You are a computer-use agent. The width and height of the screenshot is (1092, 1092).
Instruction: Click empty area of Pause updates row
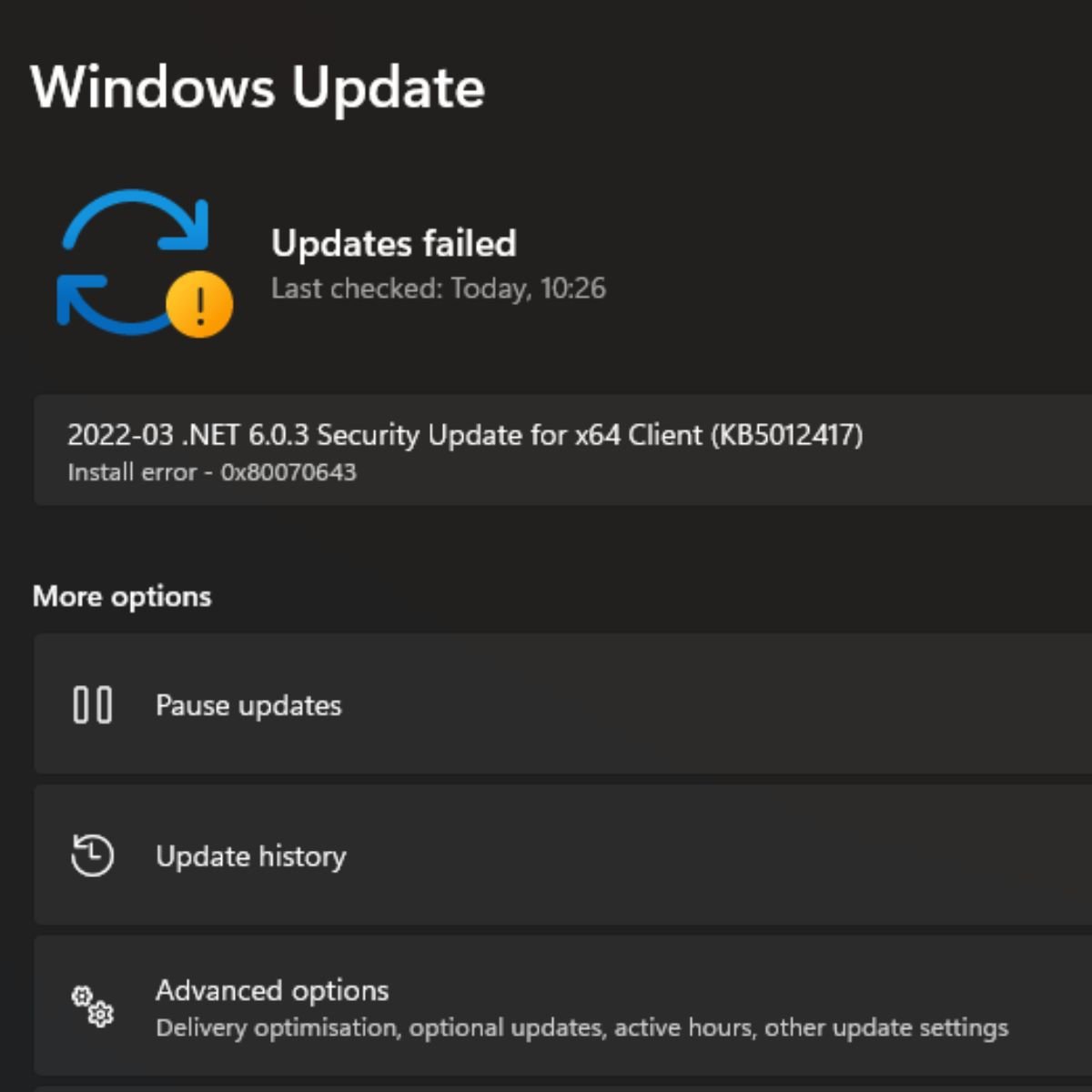[728, 704]
